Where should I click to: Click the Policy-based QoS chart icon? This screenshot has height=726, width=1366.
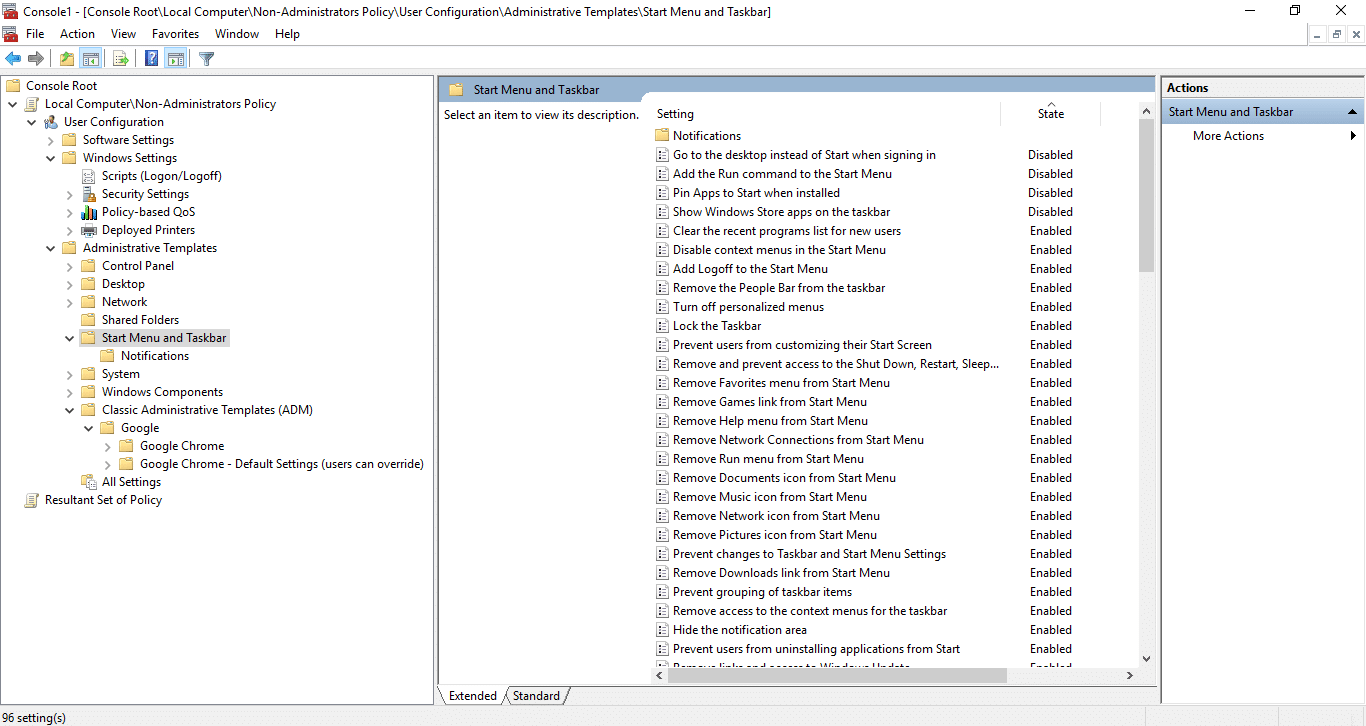(89, 212)
